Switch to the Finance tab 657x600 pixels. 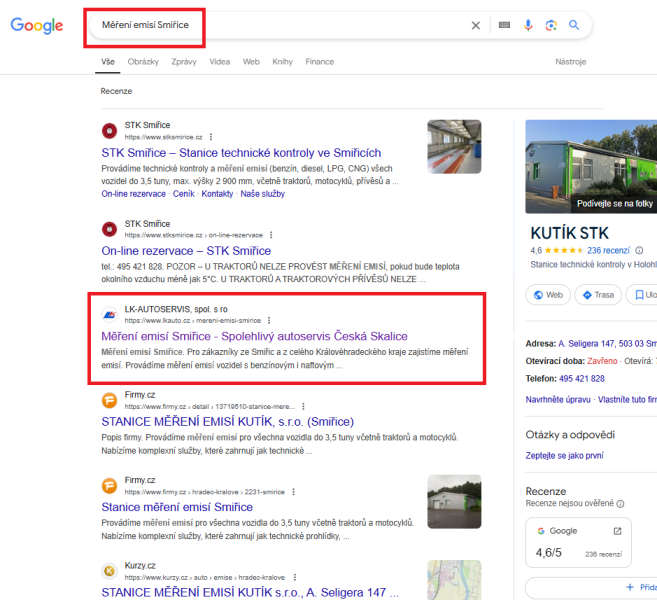[319, 62]
